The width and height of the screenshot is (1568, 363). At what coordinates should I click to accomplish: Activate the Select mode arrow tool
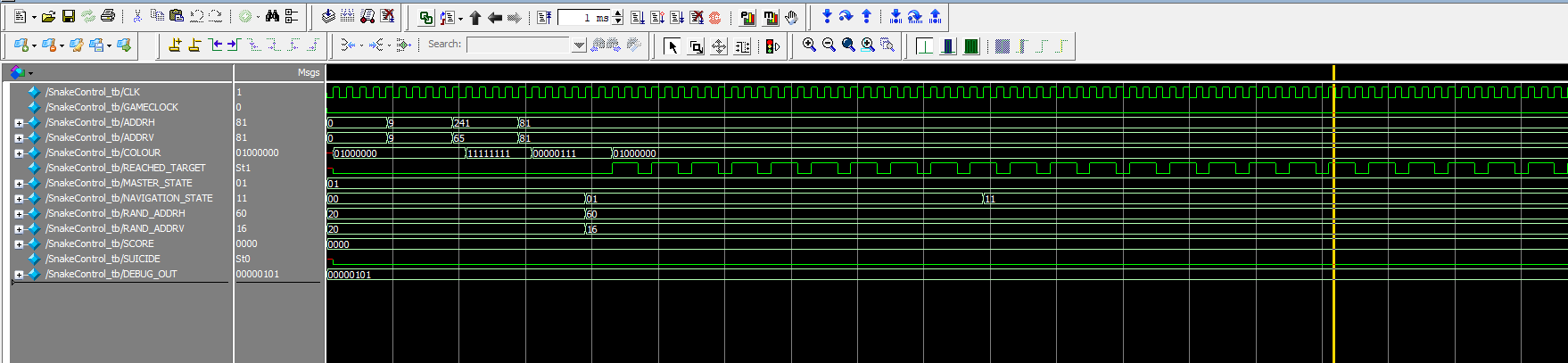tap(673, 46)
